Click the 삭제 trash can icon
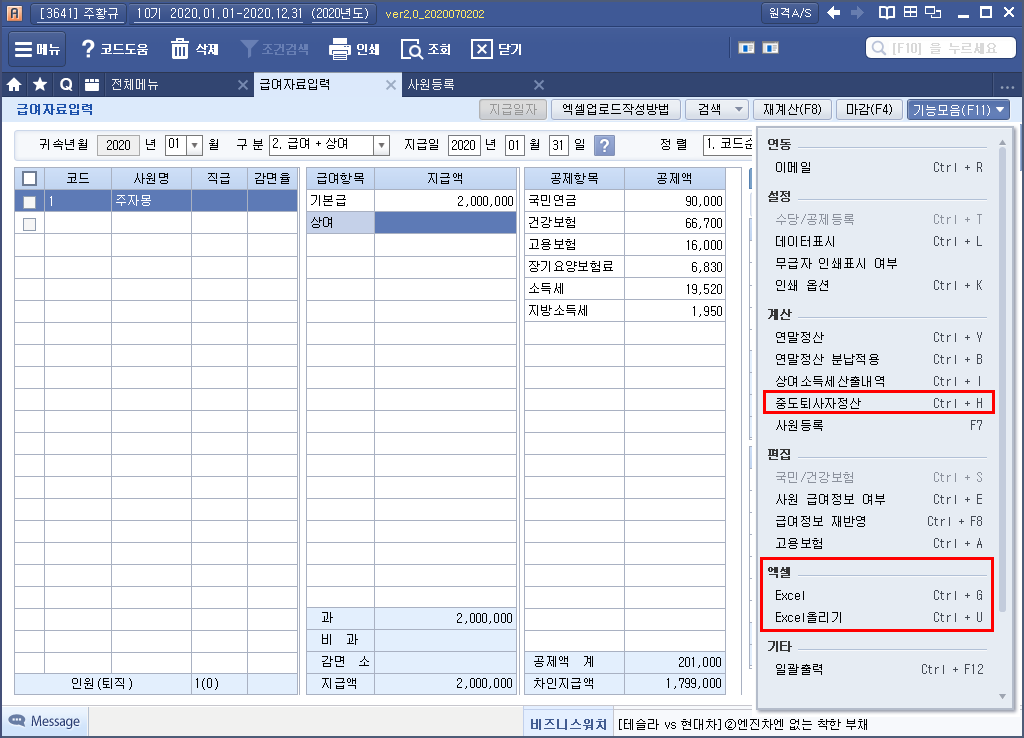Viewport: 1024px width, 738px height. coord(180,49)
